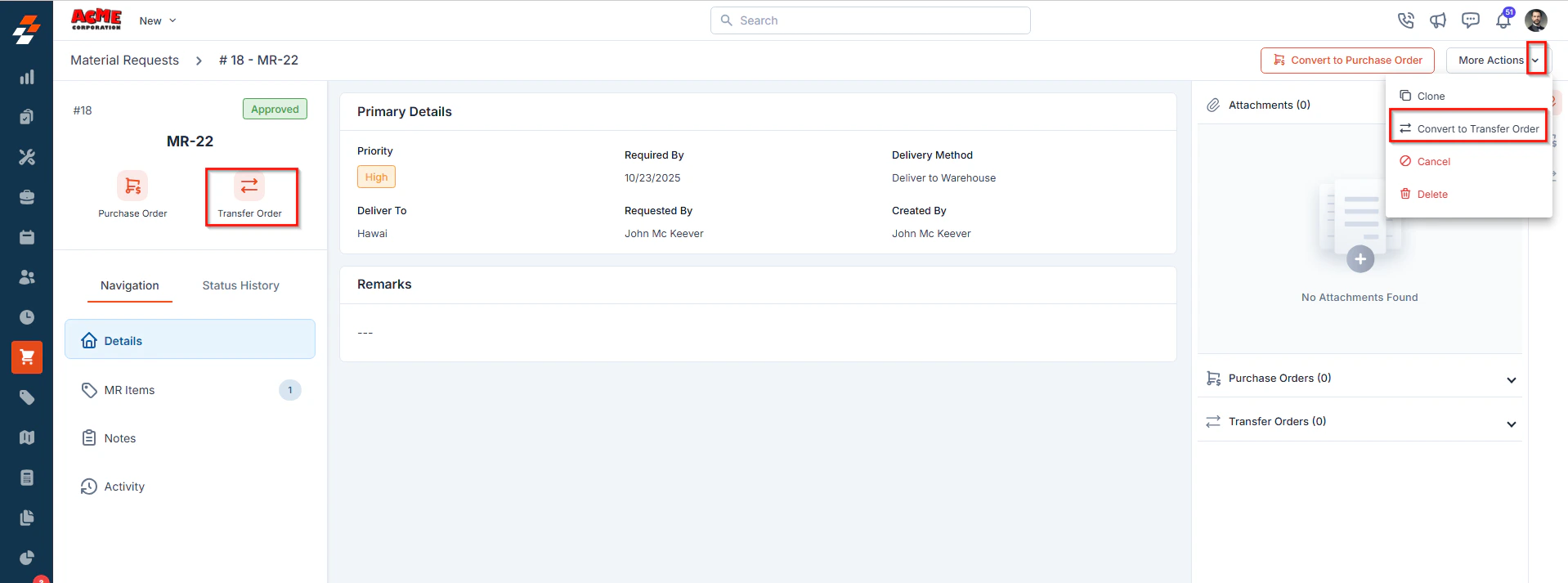The width and height of the screenshot is (1568, 583).
Task: Switch to the Status History tab
Action: pos(241,285)
